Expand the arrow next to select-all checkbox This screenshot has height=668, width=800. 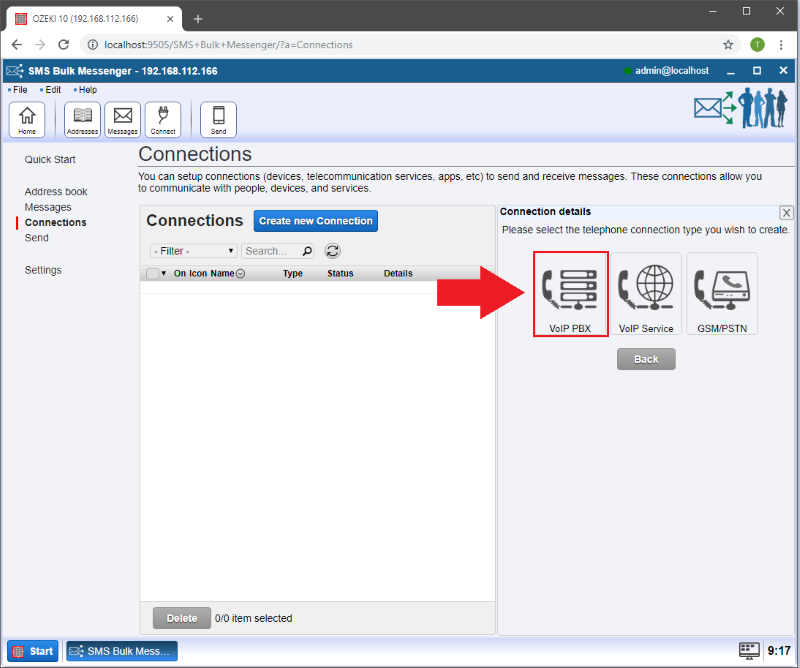tap(164, 274)
